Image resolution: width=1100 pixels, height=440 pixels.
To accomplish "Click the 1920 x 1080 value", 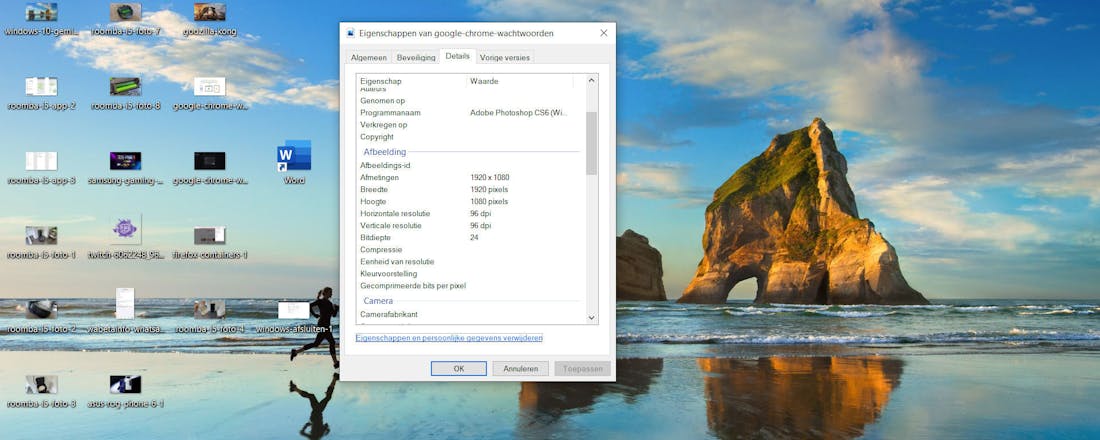I will coord(490,178).
